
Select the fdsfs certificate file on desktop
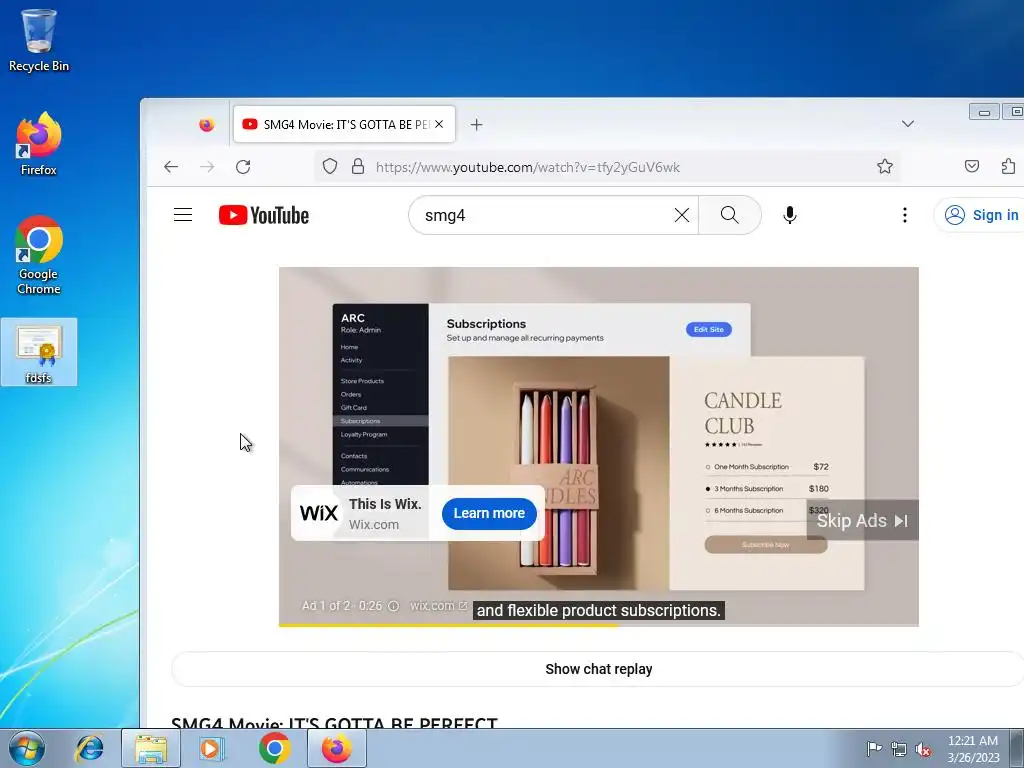(39, 353)
